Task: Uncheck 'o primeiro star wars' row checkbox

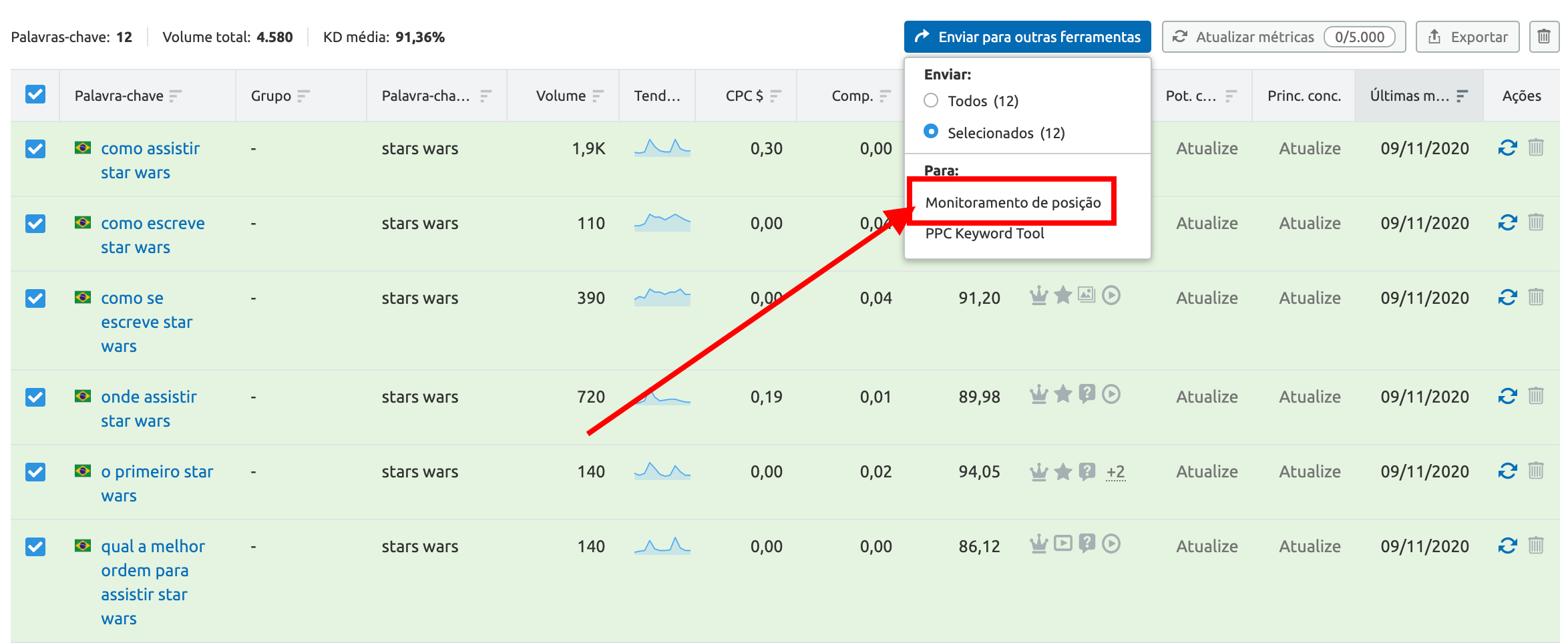Action: (35, 471)
